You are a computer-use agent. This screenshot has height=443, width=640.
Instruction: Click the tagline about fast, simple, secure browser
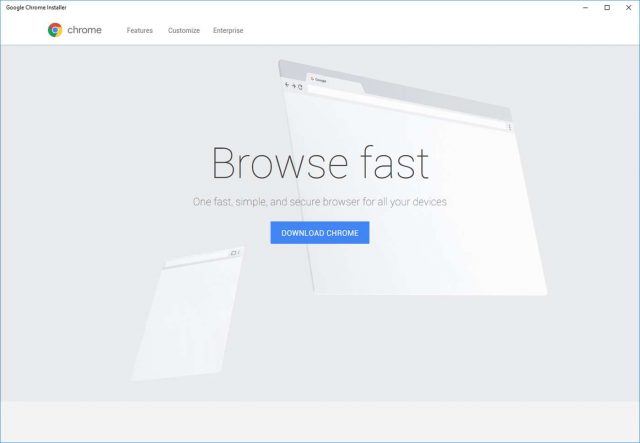pyautogui.click(x=320, y=202)
